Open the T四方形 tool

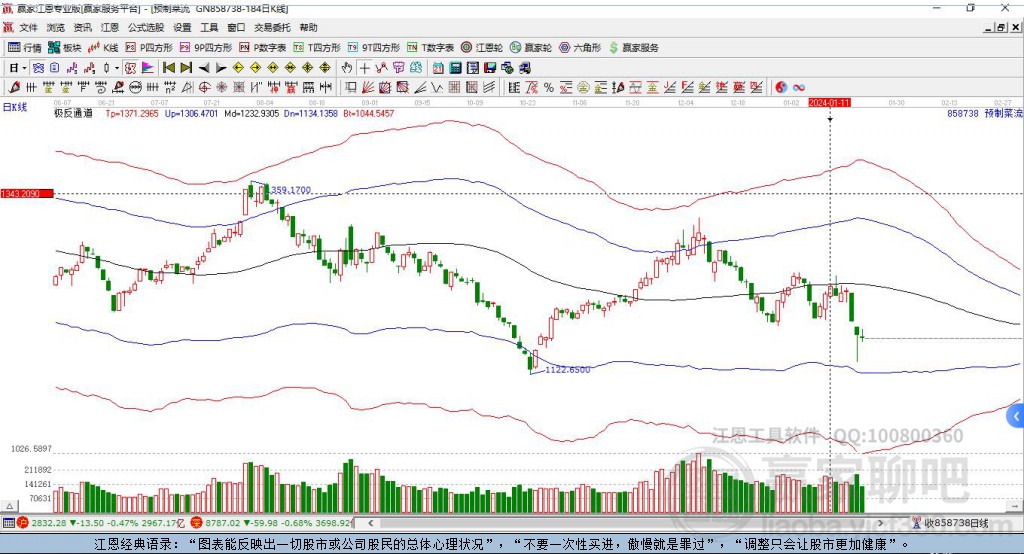[317, 48]
